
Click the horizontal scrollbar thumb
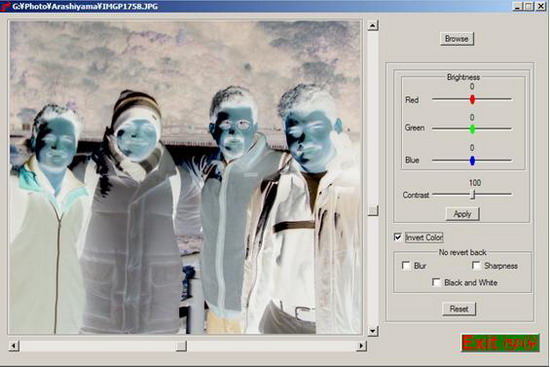(x=181, y=346)
